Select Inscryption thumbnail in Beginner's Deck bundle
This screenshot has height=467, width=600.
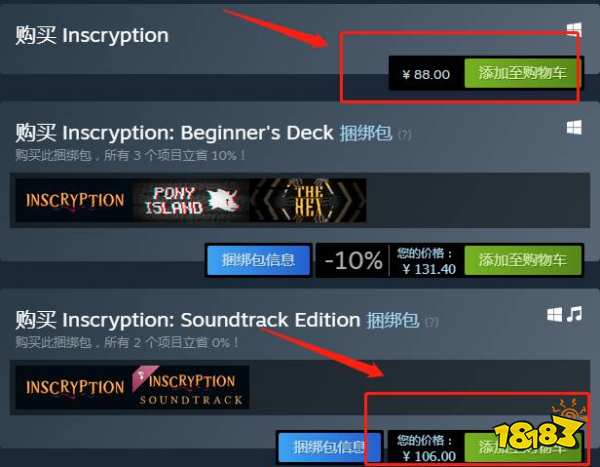coord(74,200)
